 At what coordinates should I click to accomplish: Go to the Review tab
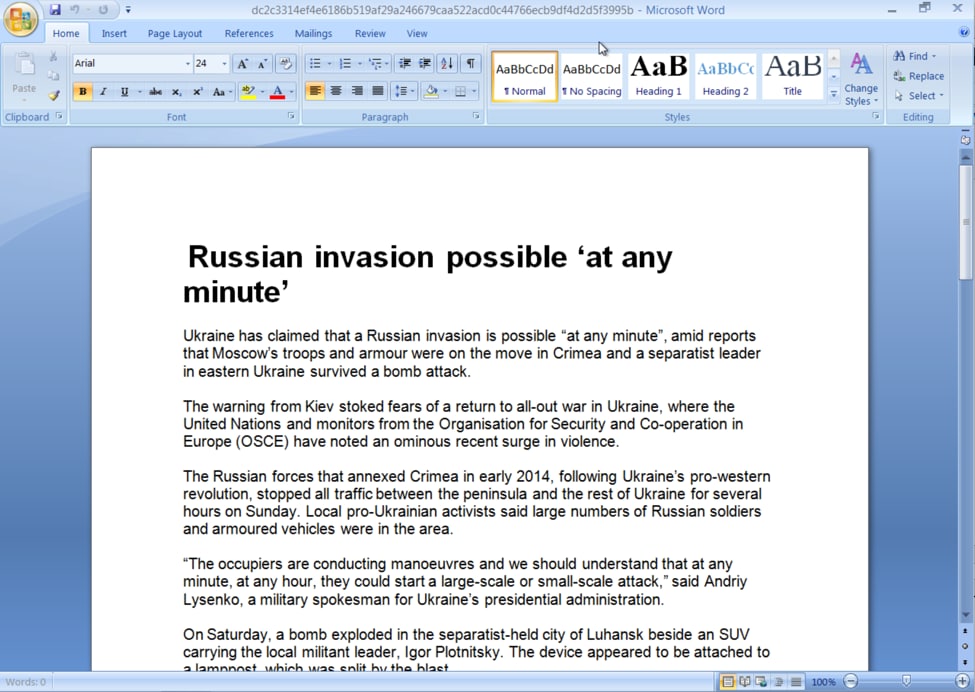pyautogui.click(x=370, y=34)
